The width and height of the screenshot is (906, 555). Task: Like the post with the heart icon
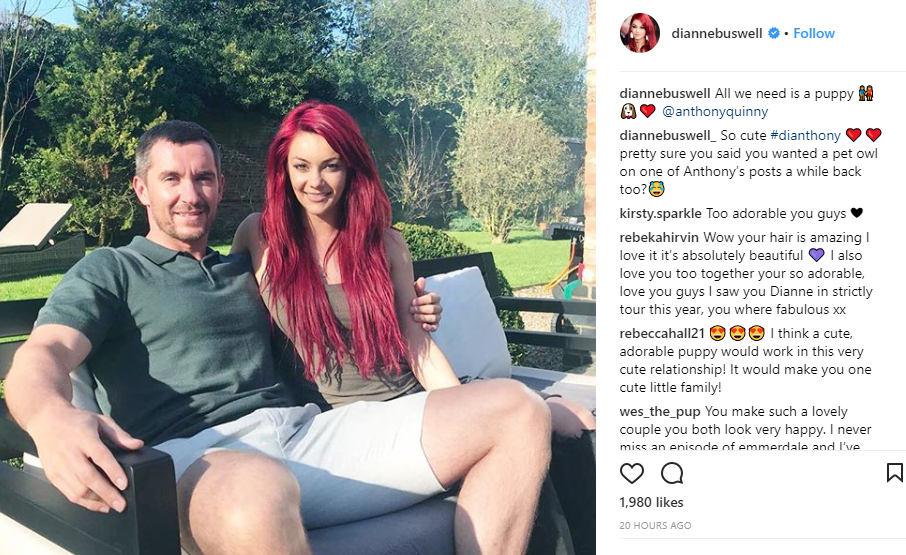[x=632, y=473]
